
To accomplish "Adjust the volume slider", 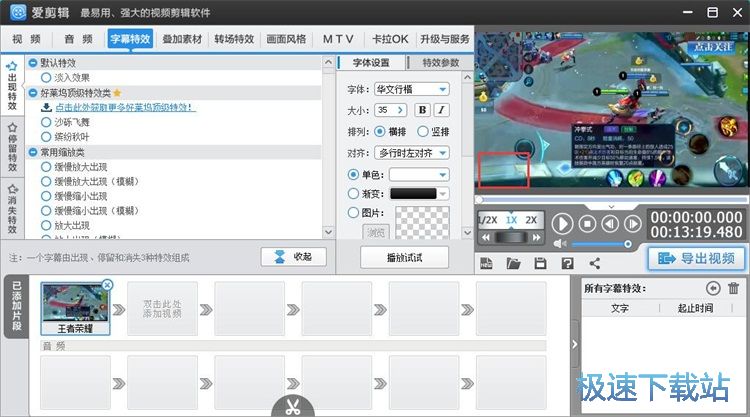I will 600,244.
